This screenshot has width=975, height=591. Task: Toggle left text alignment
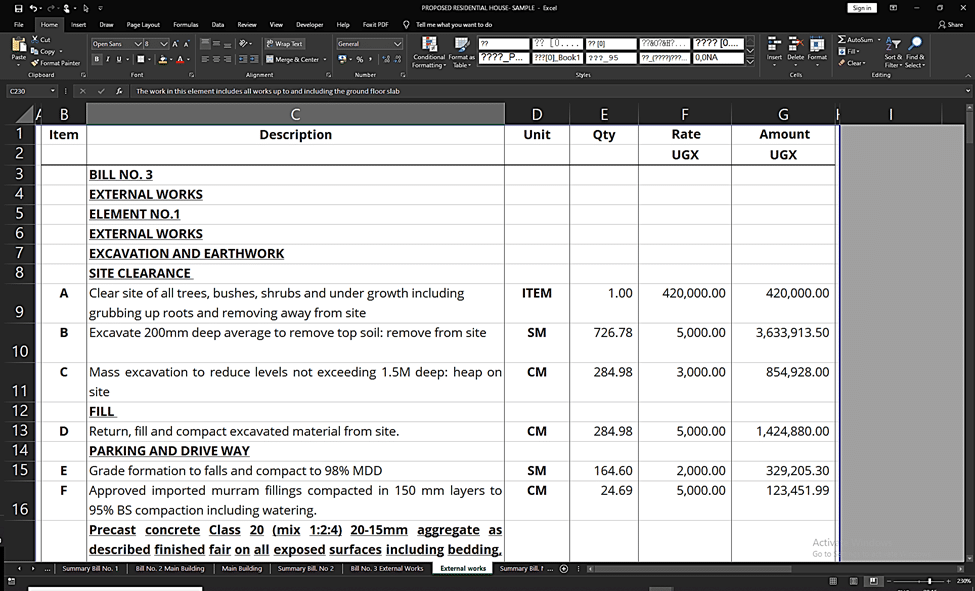coord(205,59)
